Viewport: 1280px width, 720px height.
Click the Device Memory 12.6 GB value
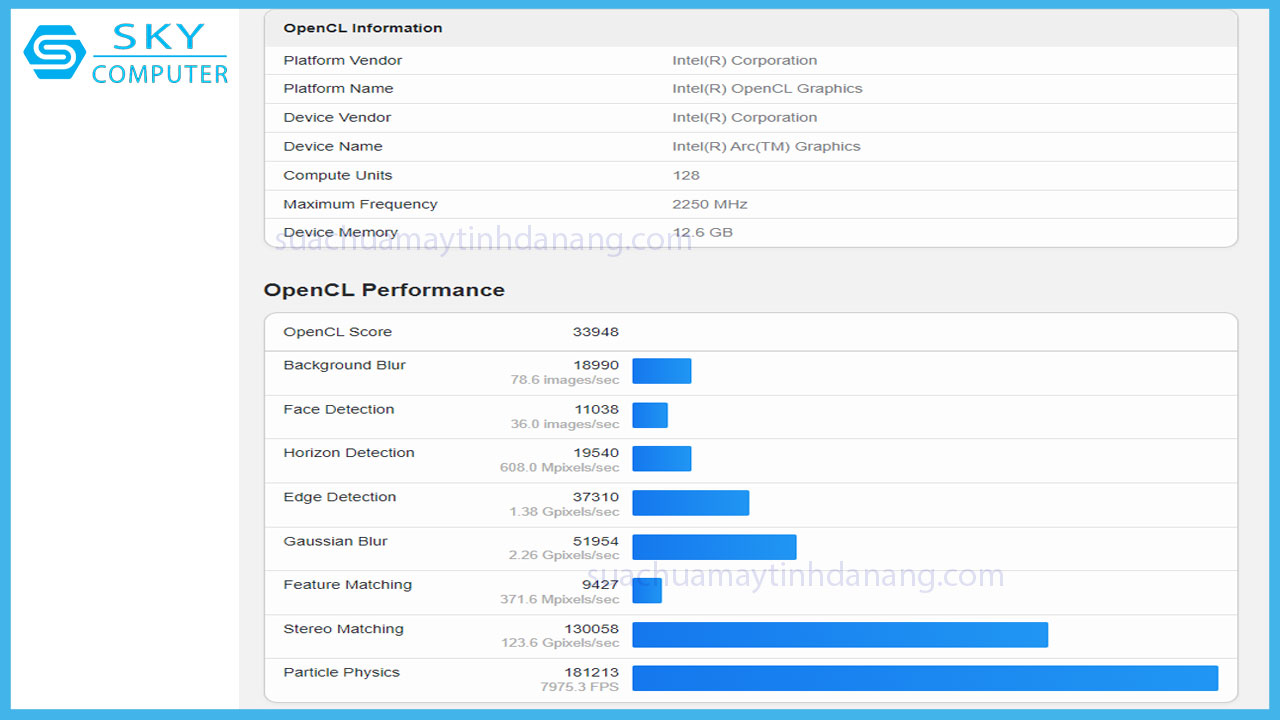[705, 232]
